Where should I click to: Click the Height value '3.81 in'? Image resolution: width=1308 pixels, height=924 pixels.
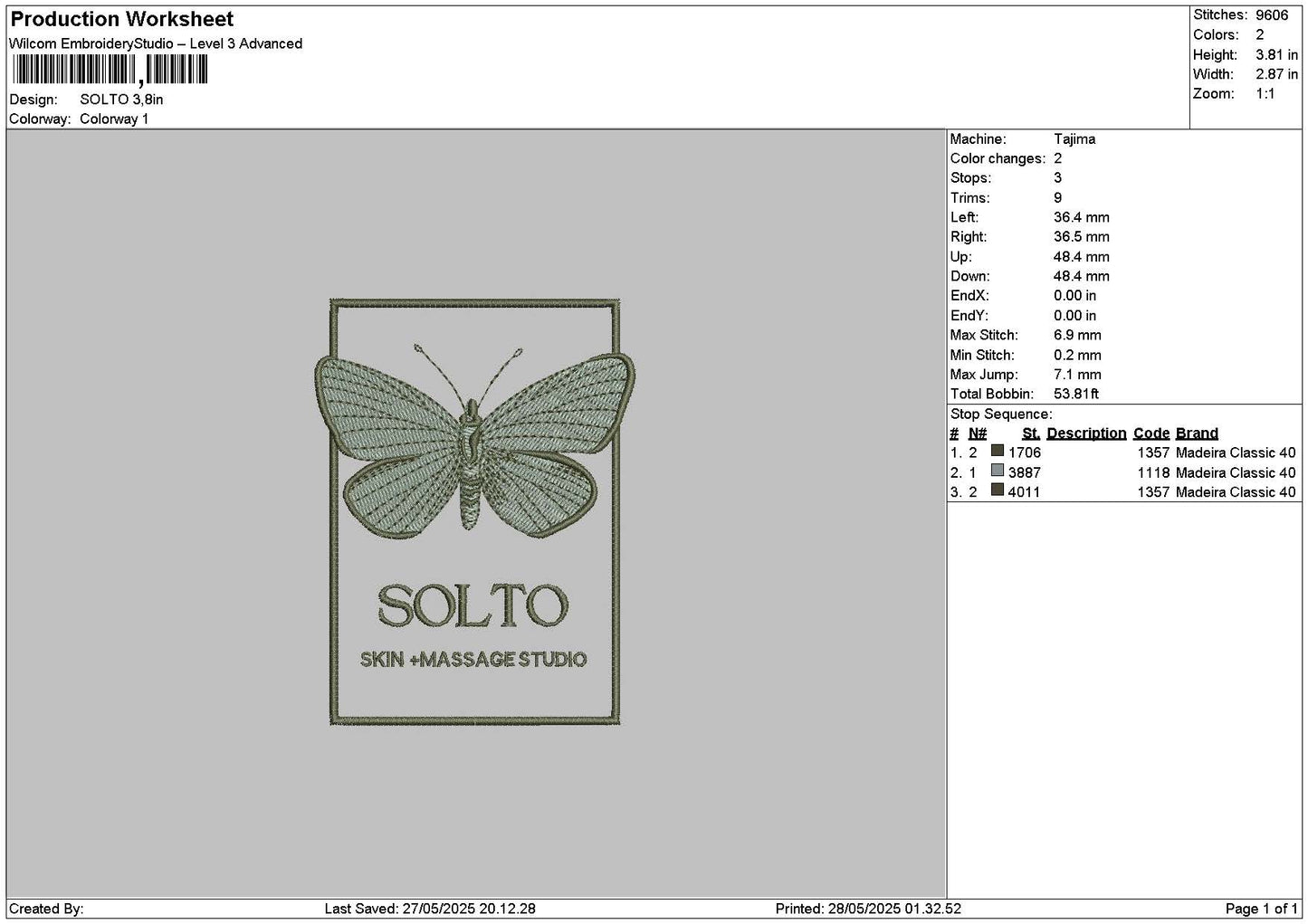1276,54
